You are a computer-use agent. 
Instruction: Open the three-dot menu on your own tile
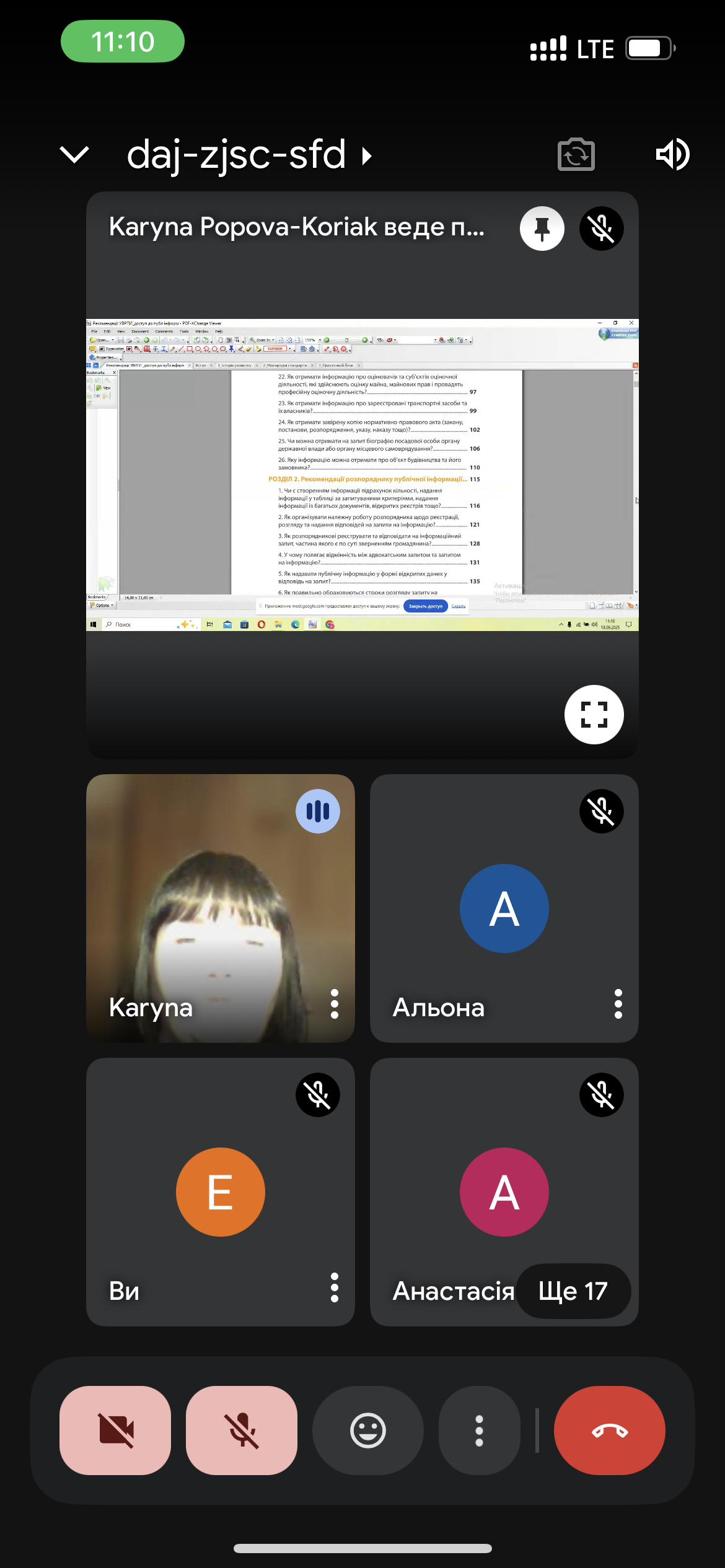tap(335, 1287)
